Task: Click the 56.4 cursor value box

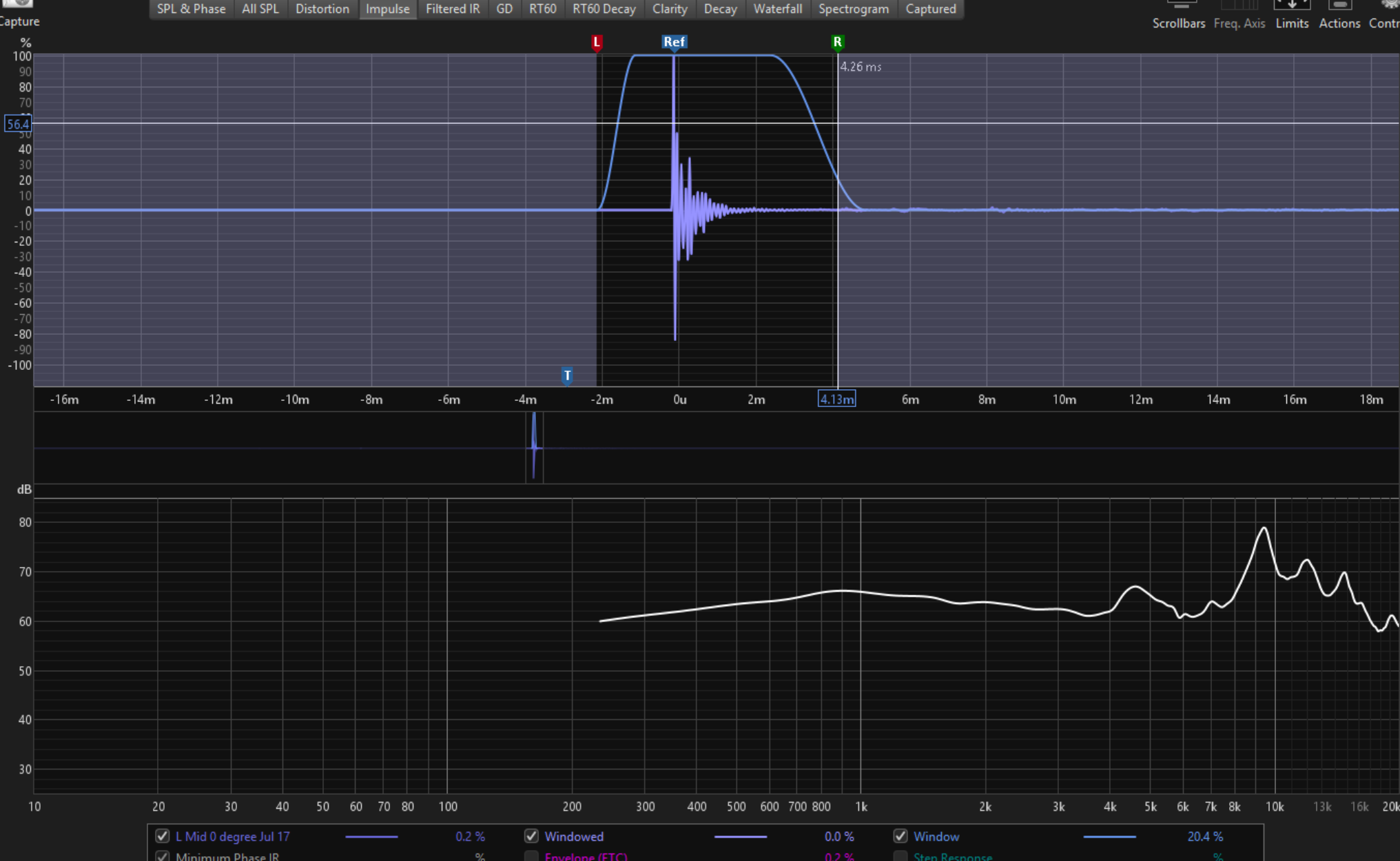Action: (x=18, y=124)
